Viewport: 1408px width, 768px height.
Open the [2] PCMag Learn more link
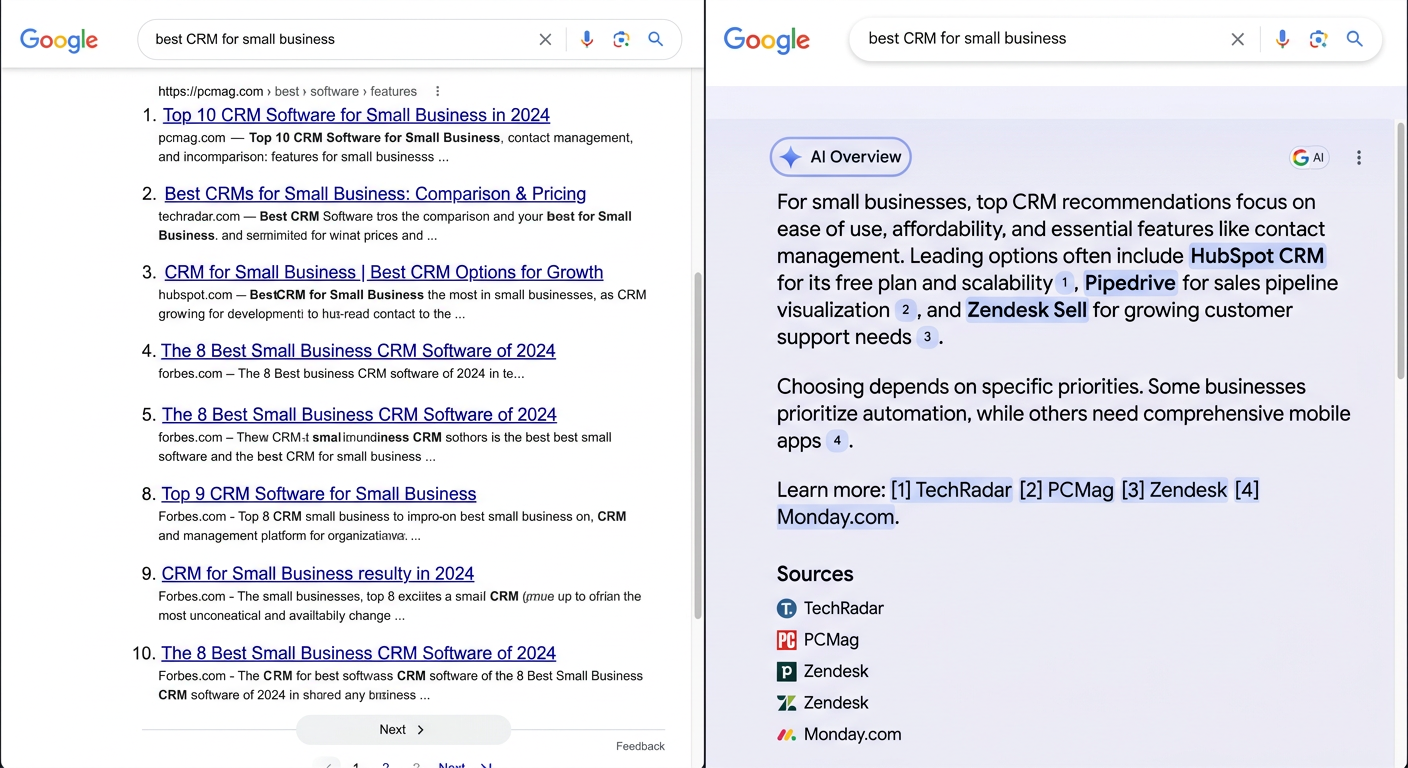(1066, 490)
